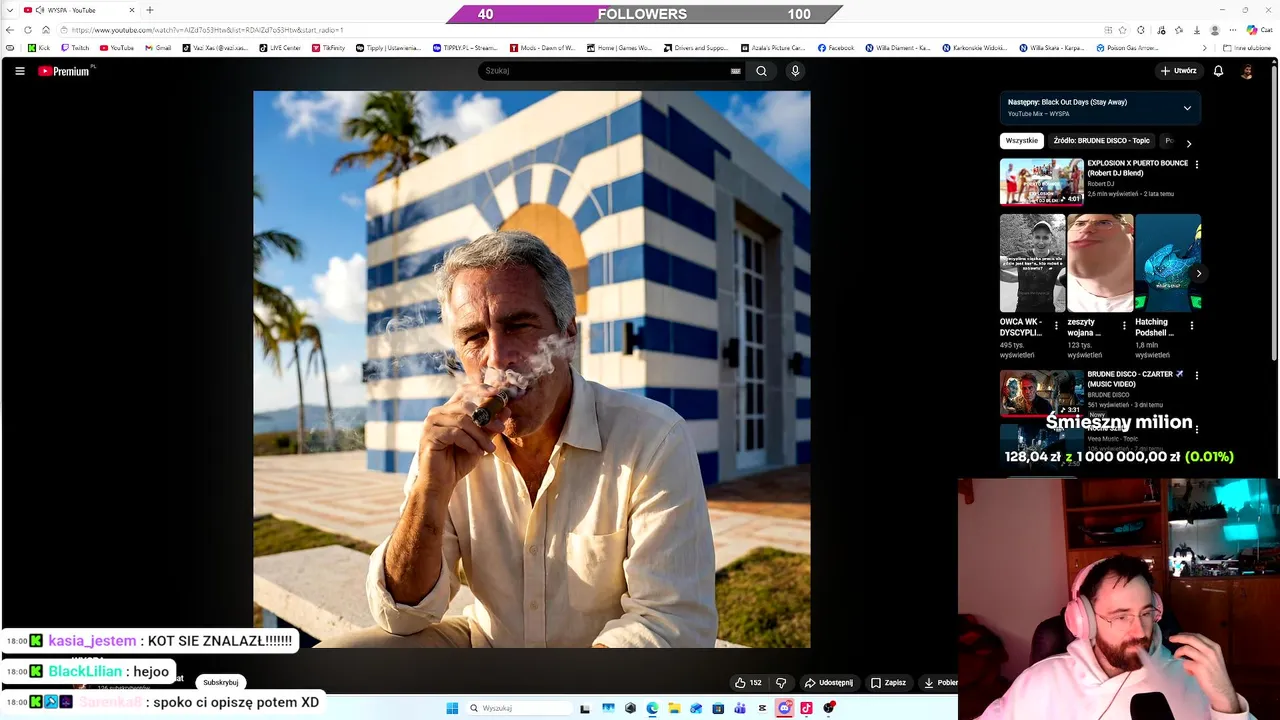Dislike the video with thumbs-down
This screenshot has width=1280, height=720.
(781, 683)
